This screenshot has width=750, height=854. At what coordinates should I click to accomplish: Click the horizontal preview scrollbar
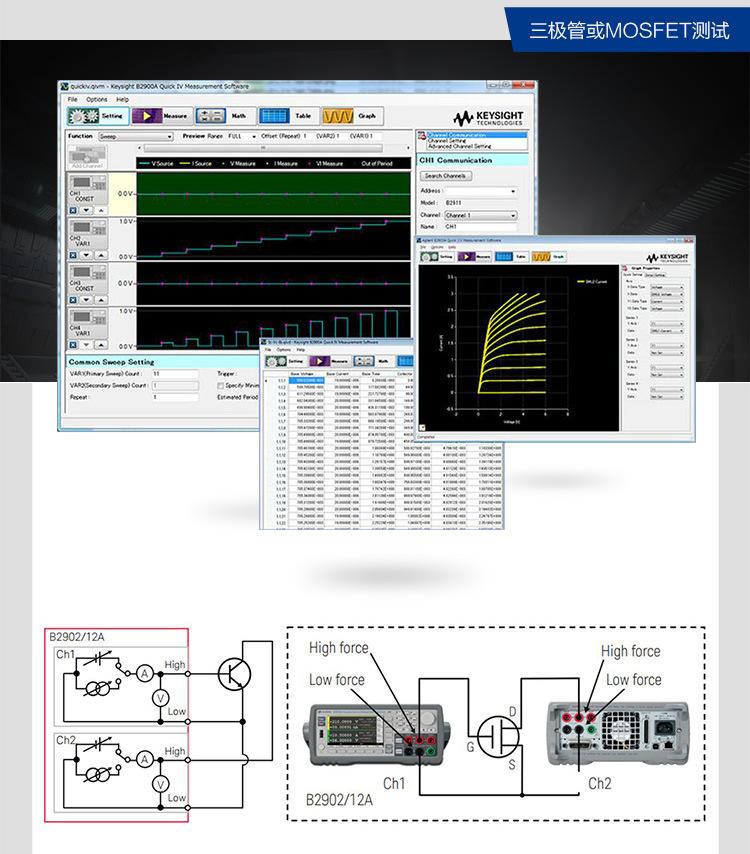pyautogui.click(x=265, y=147)
